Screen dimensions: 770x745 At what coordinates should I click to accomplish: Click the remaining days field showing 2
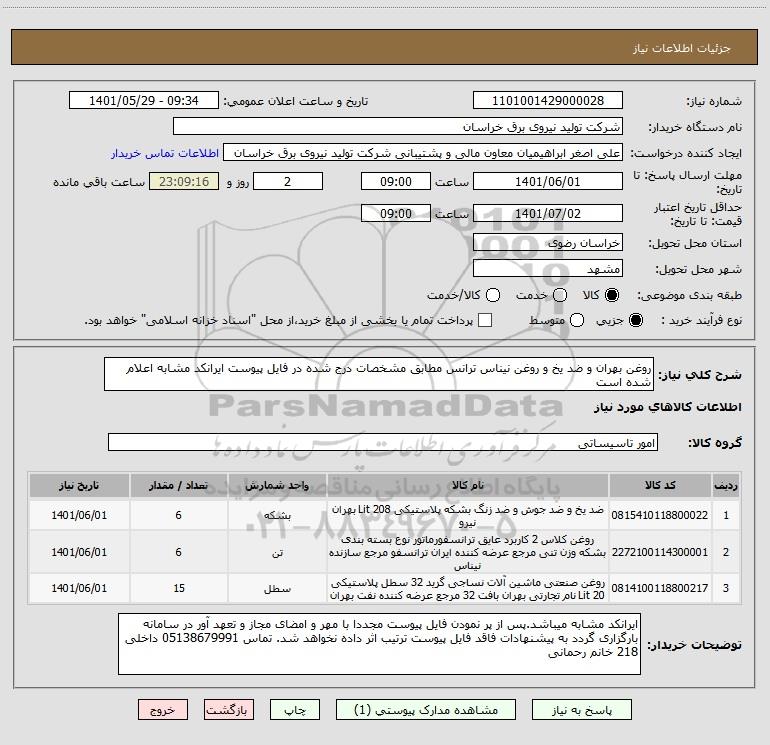click(288, 181)
